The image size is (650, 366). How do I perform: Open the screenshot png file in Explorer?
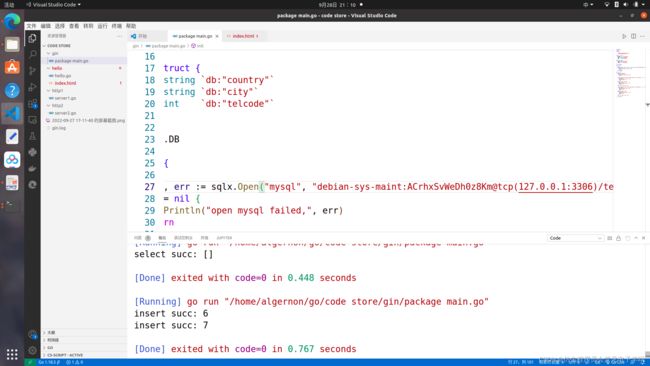click(84, 120)
